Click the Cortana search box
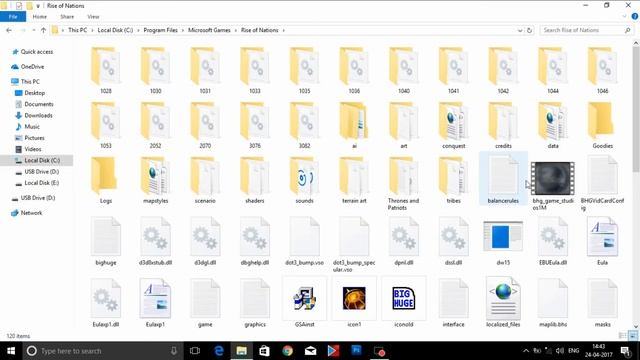 tap(102, 351)
